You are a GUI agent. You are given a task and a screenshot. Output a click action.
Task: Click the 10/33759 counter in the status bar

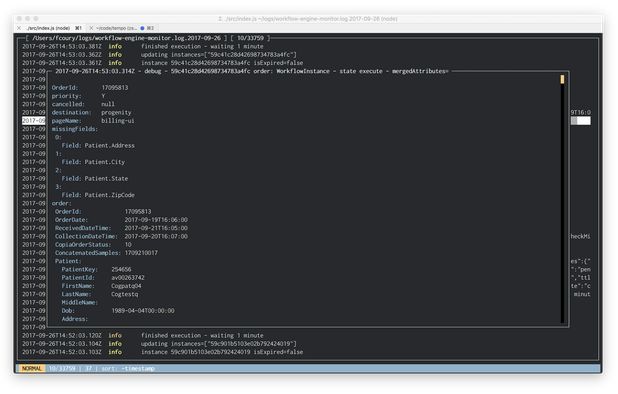coord(62,368)
